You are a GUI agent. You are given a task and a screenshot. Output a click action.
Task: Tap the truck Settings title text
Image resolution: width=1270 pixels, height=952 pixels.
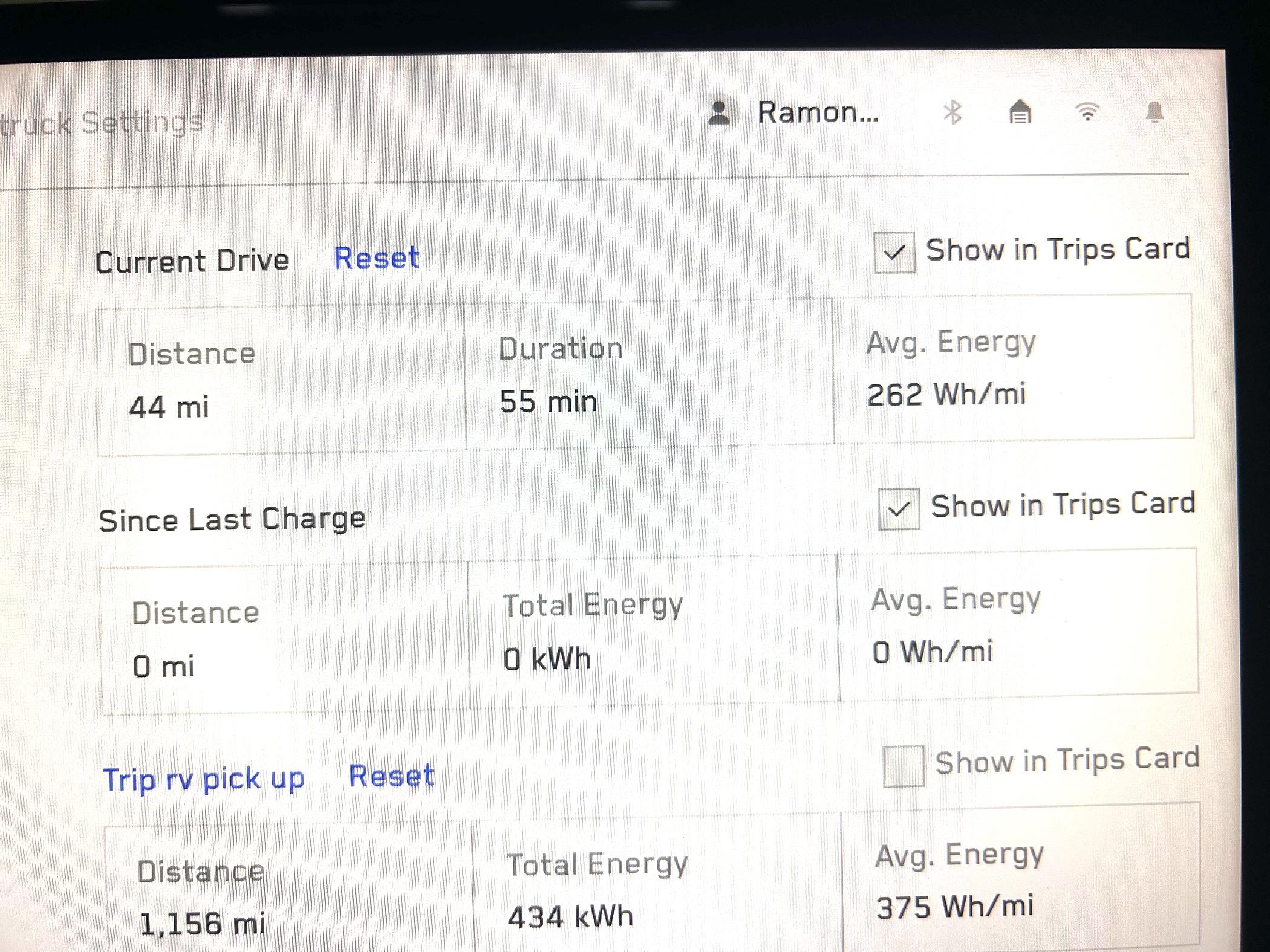(101, 123)
